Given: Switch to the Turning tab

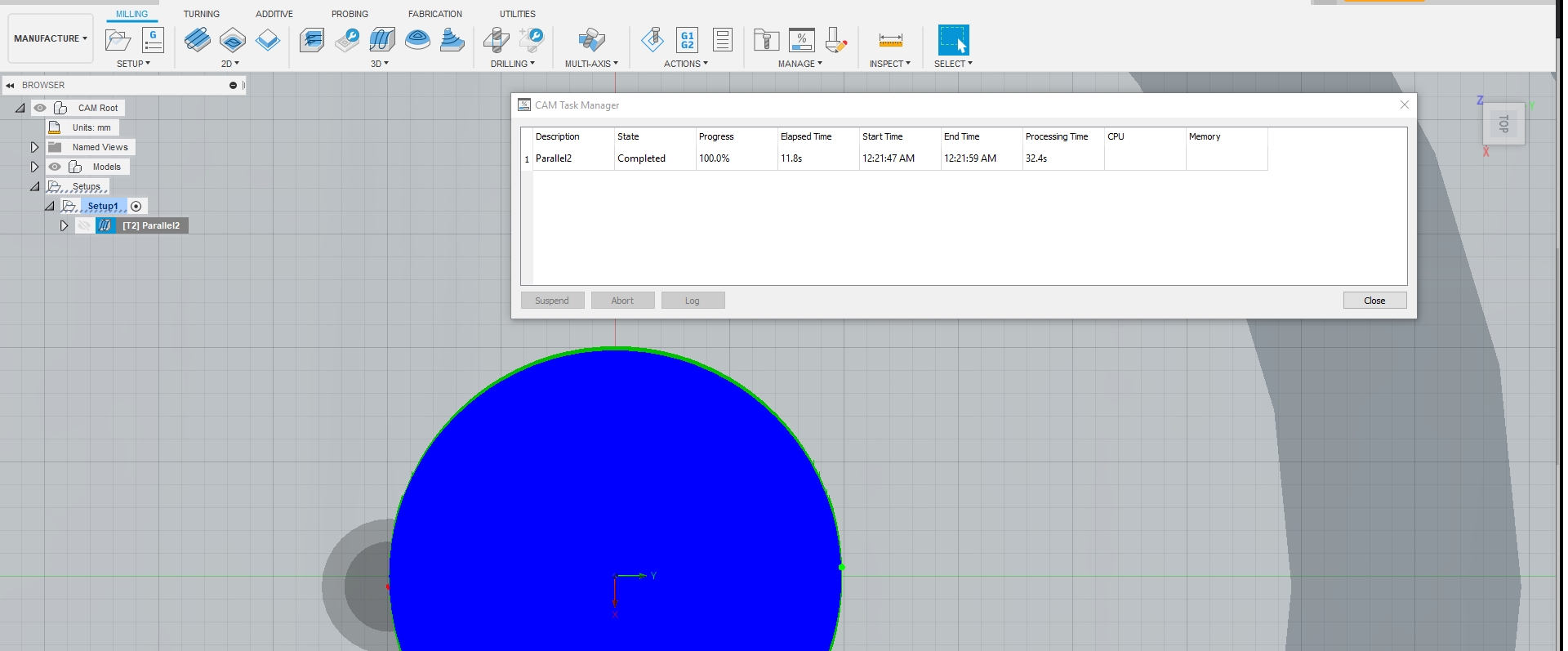Looking at the screenshot, I should point(202,14).
